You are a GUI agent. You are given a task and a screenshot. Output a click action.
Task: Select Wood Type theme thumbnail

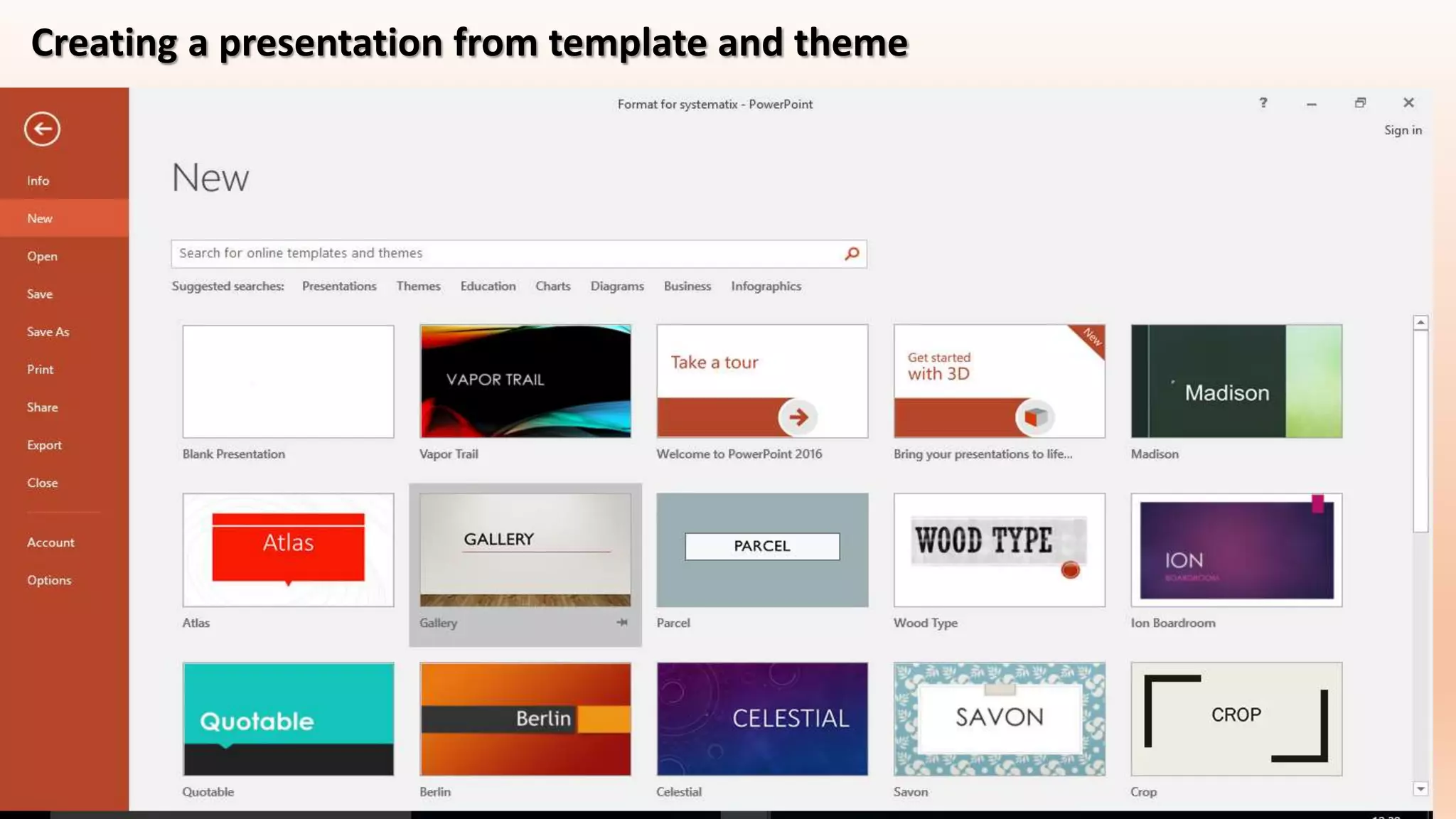[1000, 550]
